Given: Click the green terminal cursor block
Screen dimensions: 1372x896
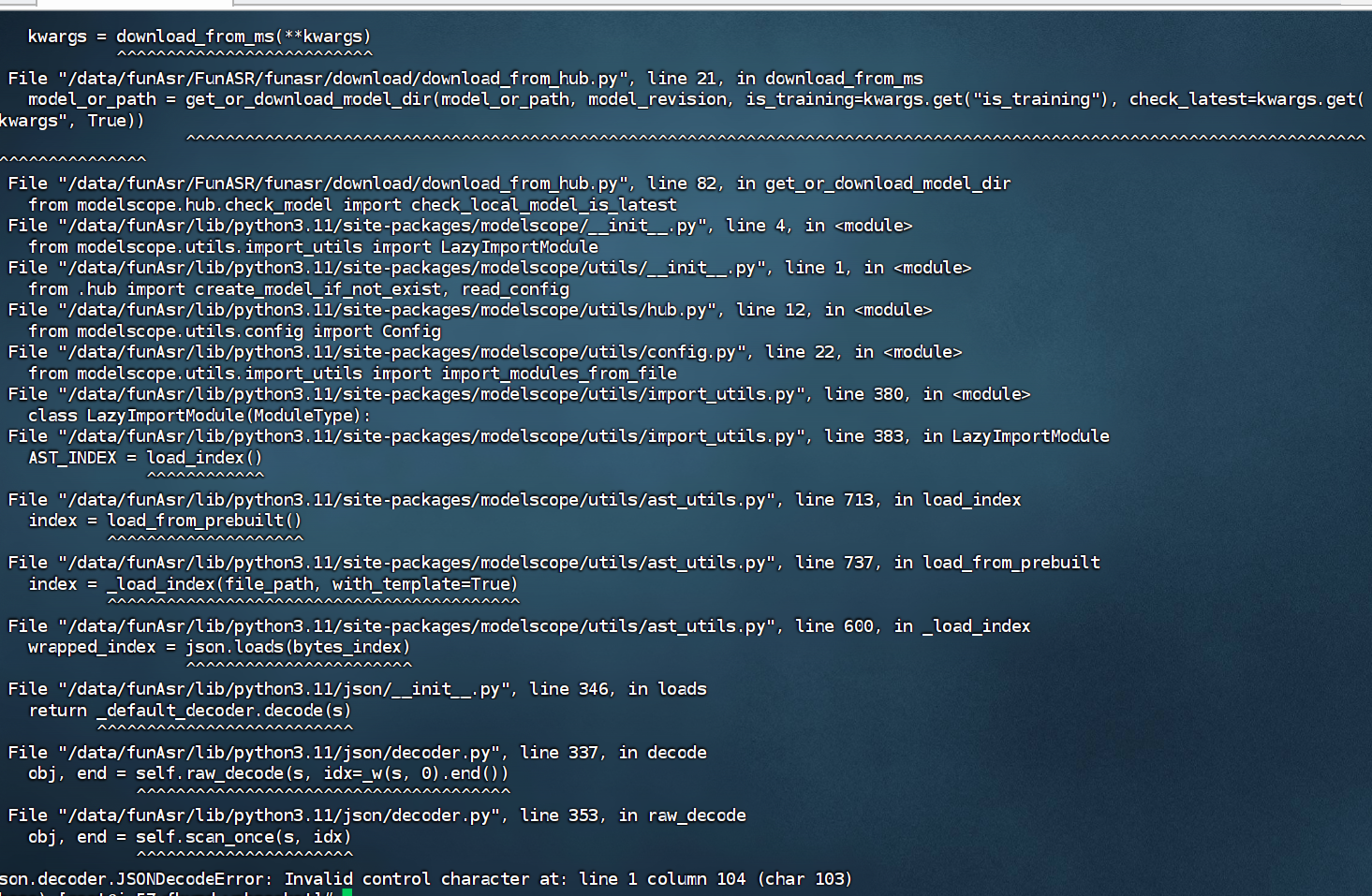Looking at the screenshot, I should click(347, 892).
